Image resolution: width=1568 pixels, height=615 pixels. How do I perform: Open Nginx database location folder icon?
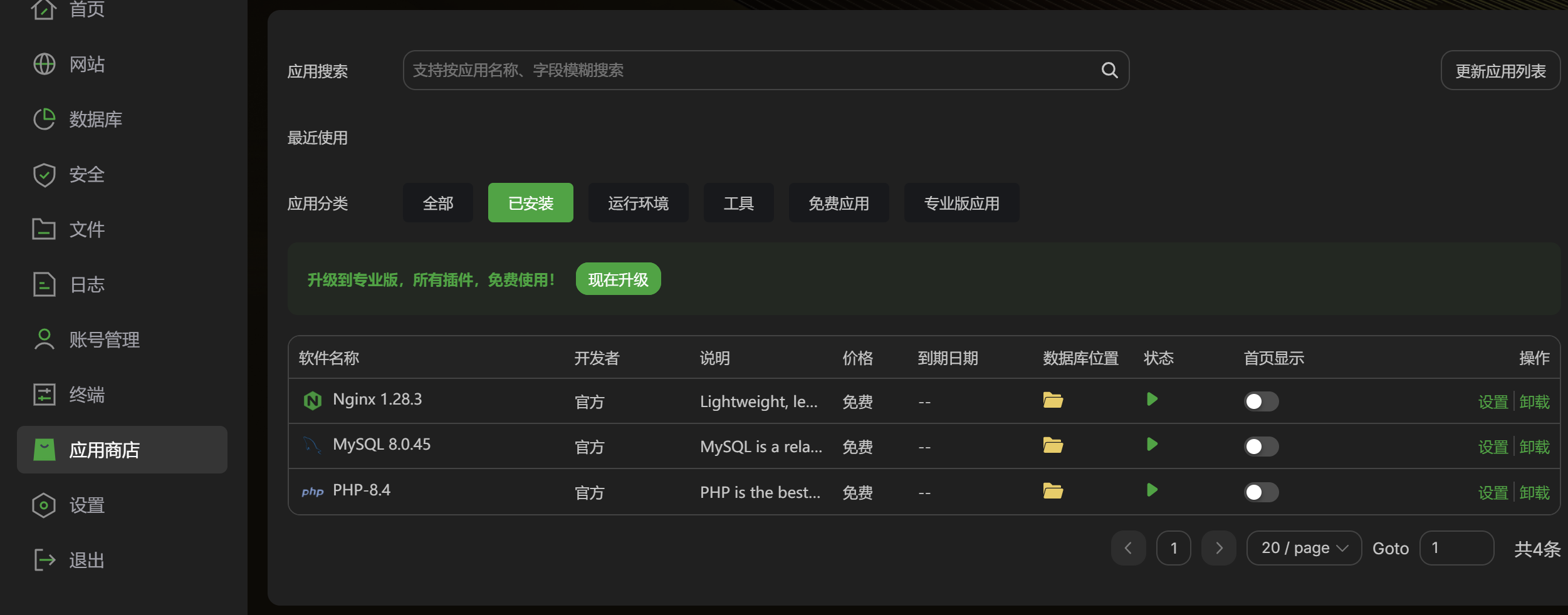click(x=1053, y=400)
